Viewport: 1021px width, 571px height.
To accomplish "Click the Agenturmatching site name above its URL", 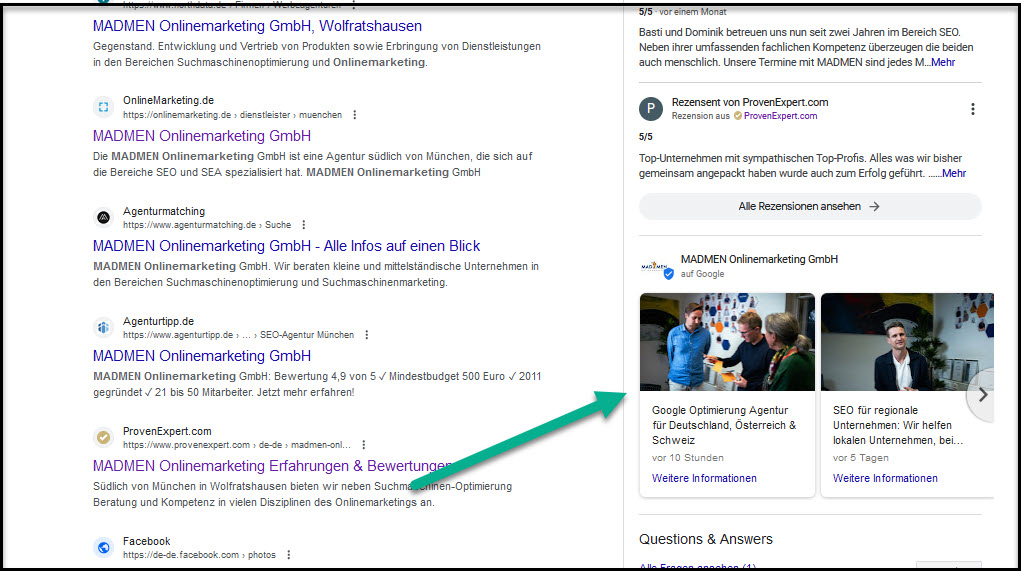I will point(163,211).
